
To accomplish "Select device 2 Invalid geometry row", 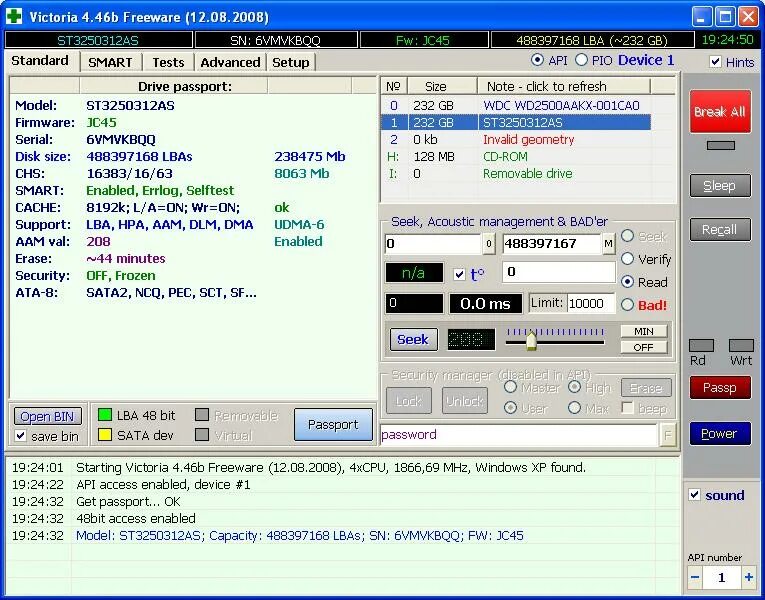I will pyautogui.click(x=516, y=140).
